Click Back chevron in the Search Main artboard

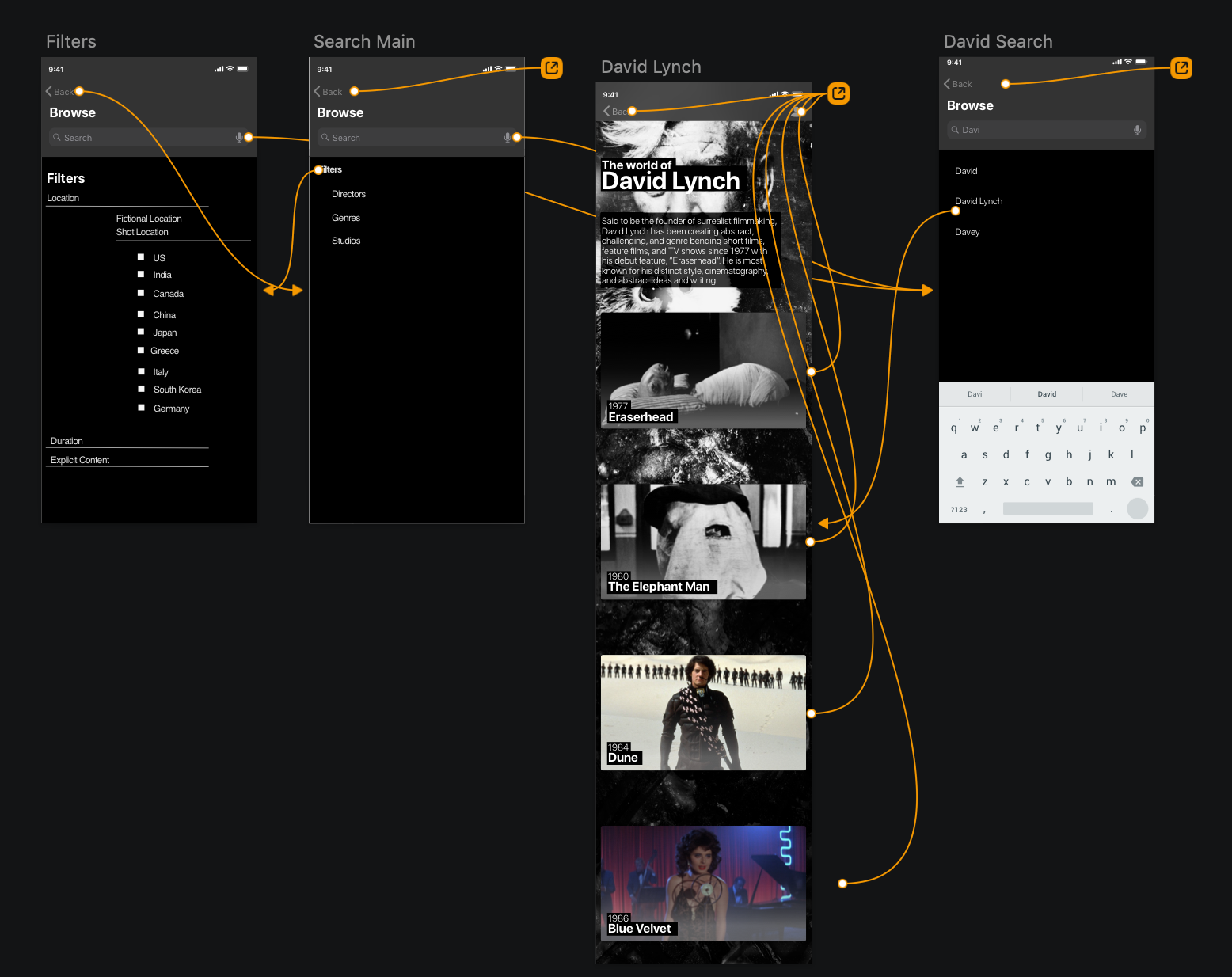pos(317,92)
